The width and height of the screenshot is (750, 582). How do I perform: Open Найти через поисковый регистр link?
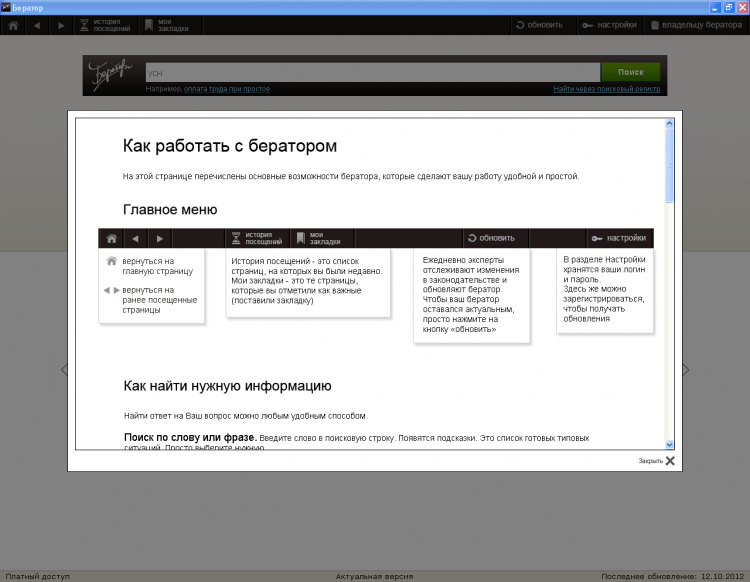coord(607,89)
